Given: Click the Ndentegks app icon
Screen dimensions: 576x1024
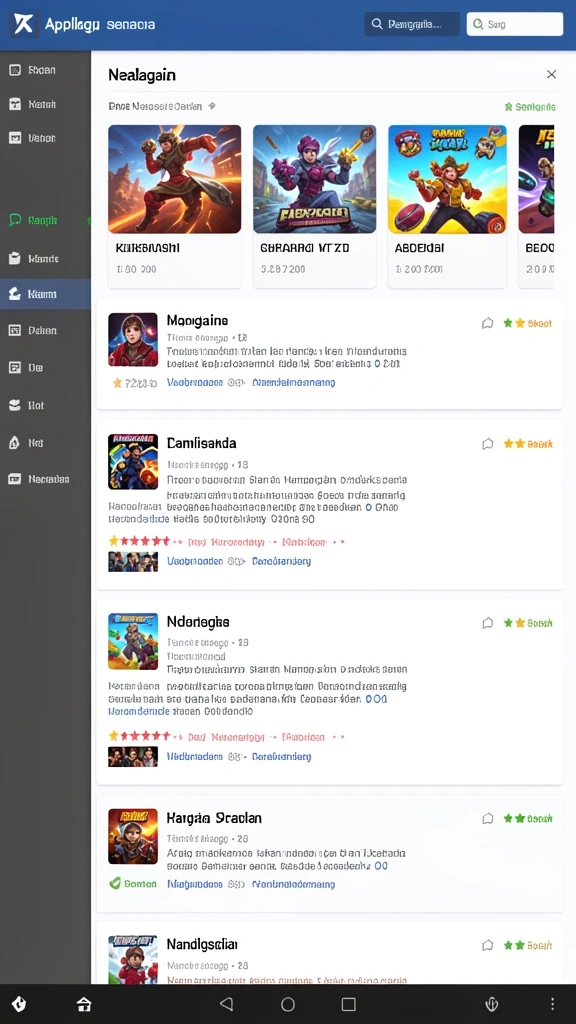Looking at the screenshot, I should pos(133,641).
